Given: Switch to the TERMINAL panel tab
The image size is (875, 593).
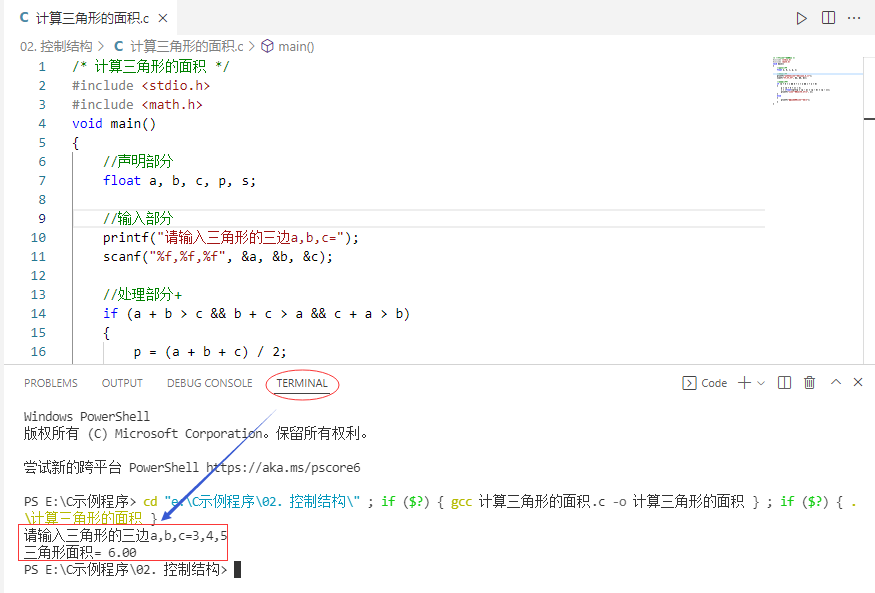Looking at the screenshot, I should [x=302, y=383].
